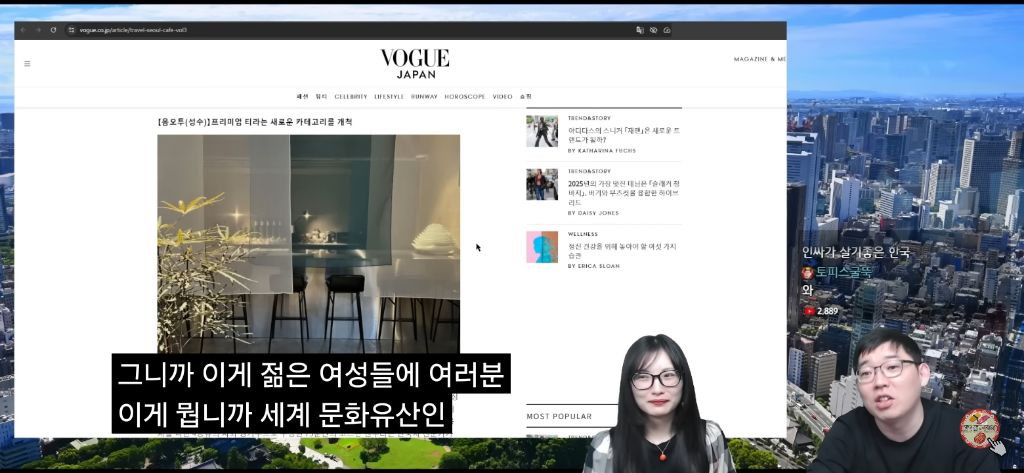Click the WELLNESS category label
The width and height of the screenshot is (1024, 473).
pyautogui.click(x=583, y=234)
